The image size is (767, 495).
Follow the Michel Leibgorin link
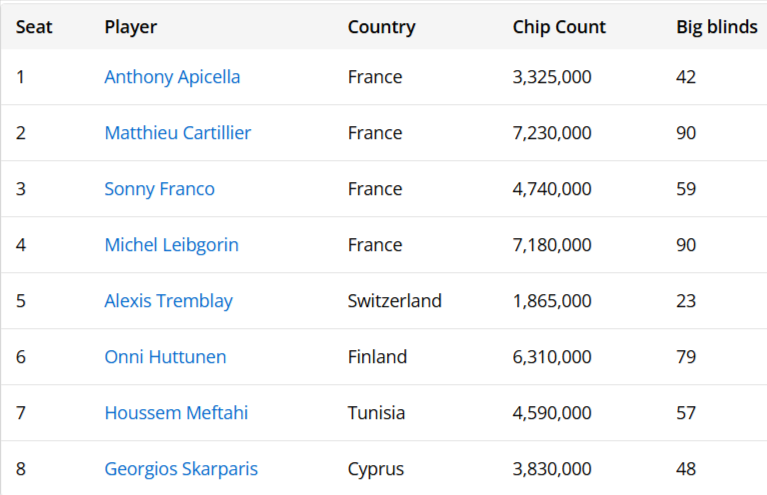tap(171, 245)
